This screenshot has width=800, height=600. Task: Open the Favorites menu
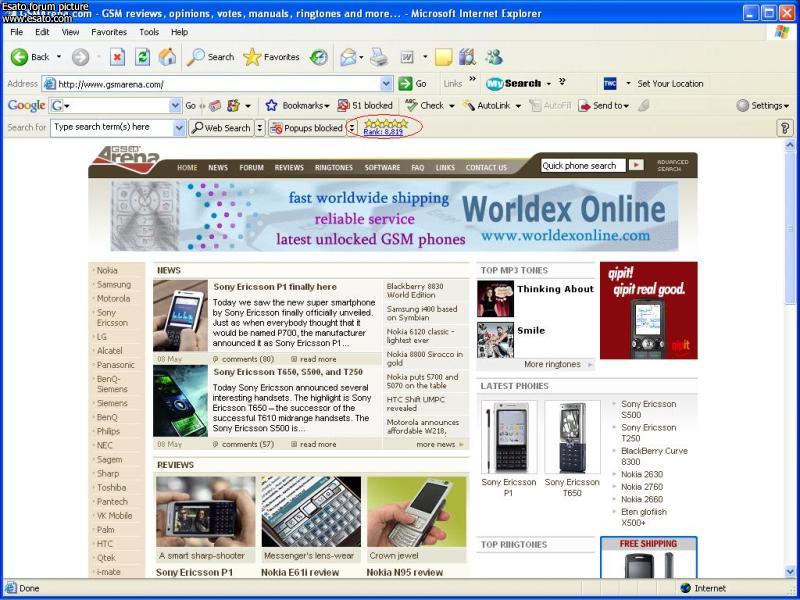tap(109, 32)
